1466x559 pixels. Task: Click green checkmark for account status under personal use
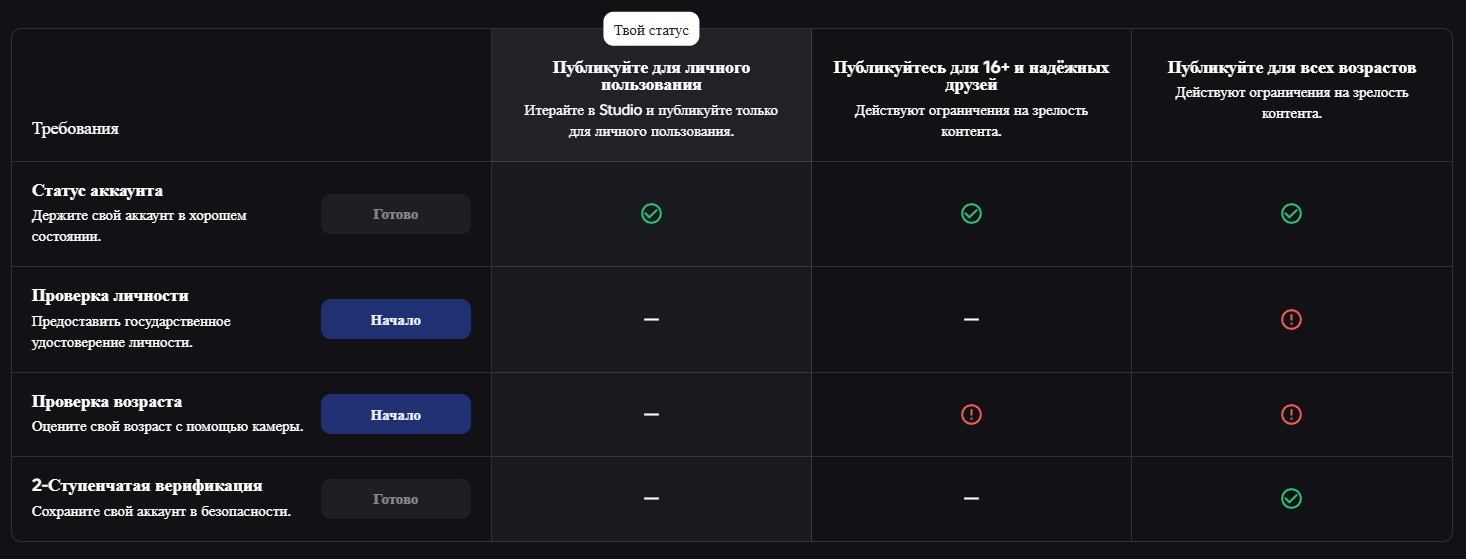[x=651, y=213]
